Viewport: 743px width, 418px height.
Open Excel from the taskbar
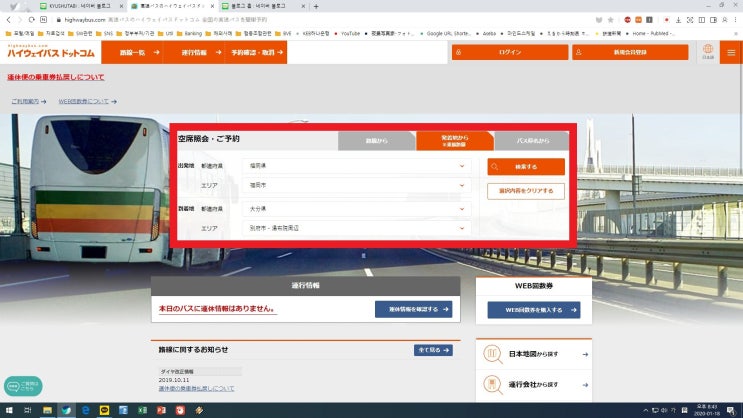click(x=142, y=410)
